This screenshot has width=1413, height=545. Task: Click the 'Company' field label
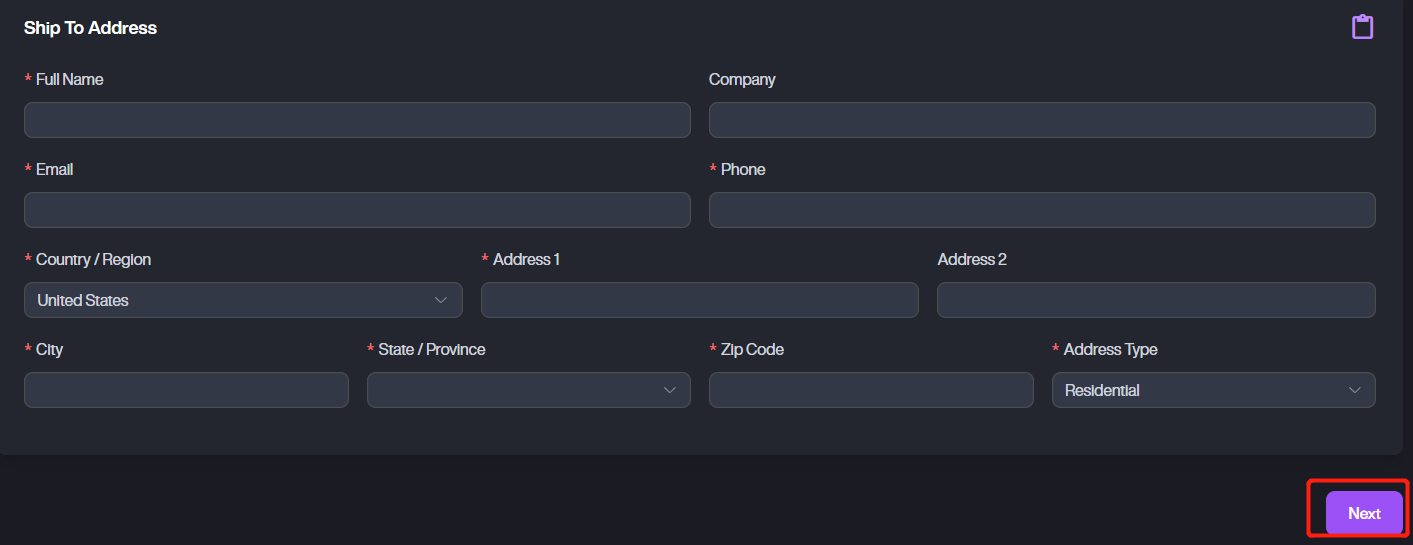(x=742, y=79)
